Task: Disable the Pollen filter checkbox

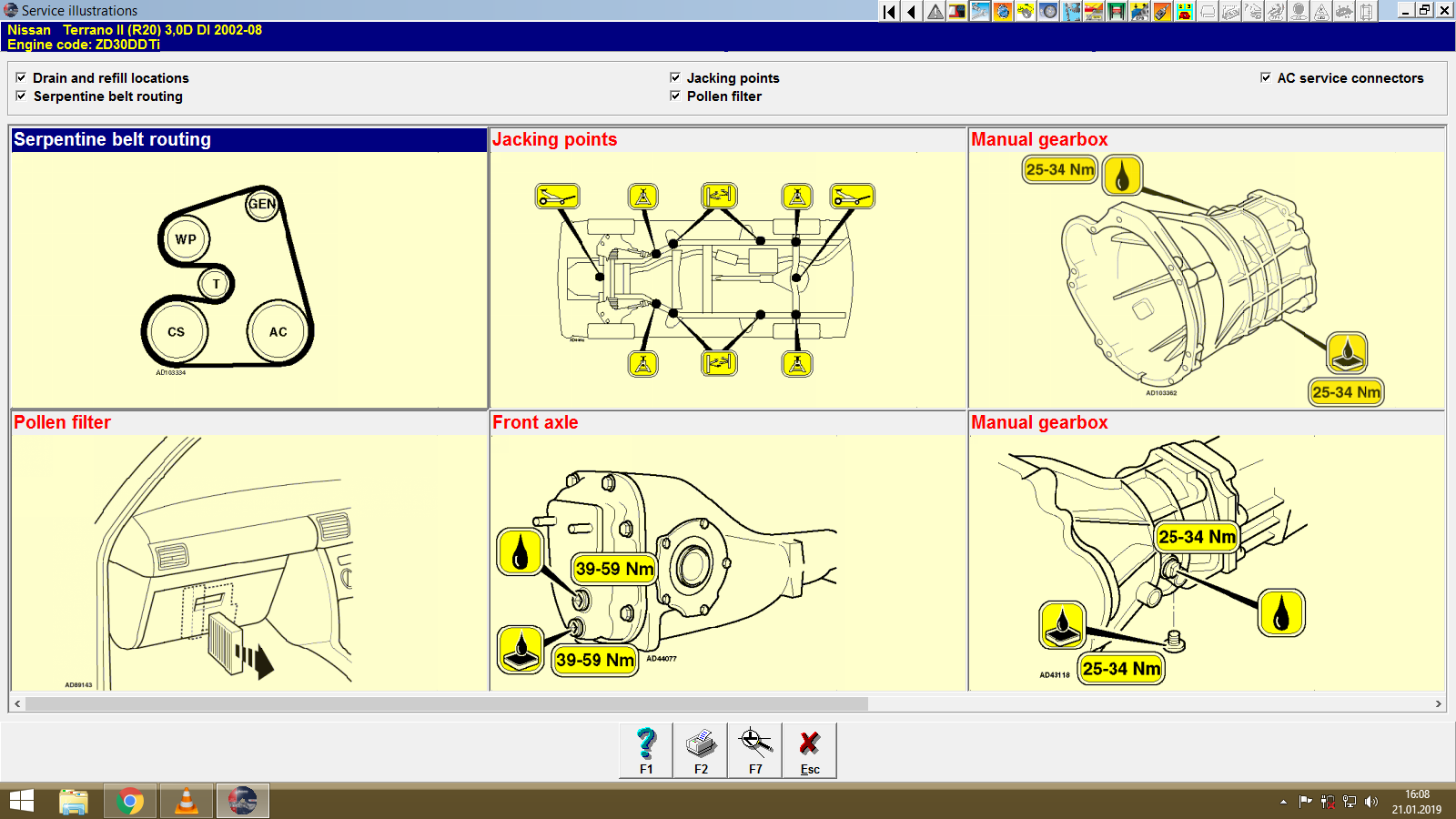Action: click(674, 96)
